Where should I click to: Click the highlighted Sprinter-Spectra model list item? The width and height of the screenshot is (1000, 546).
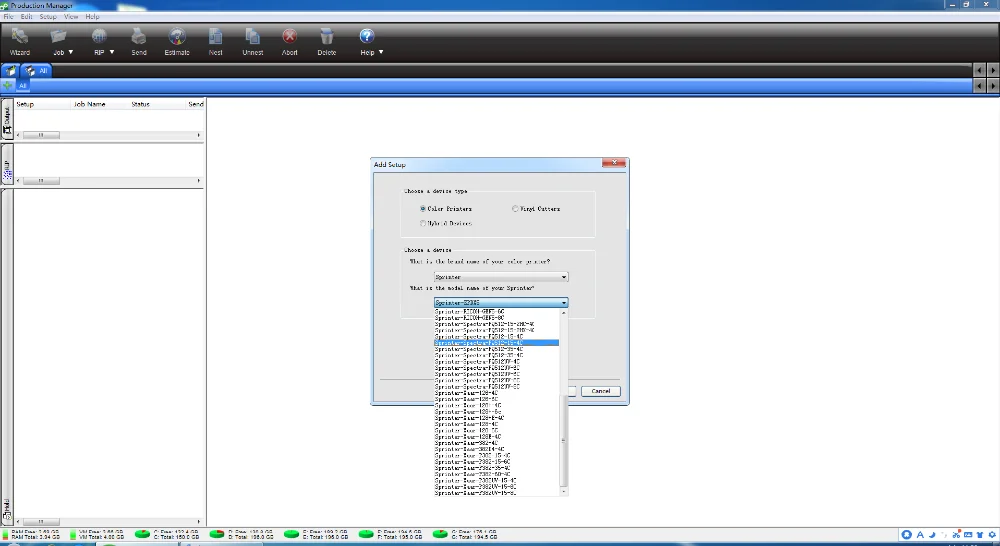(496, 343)
